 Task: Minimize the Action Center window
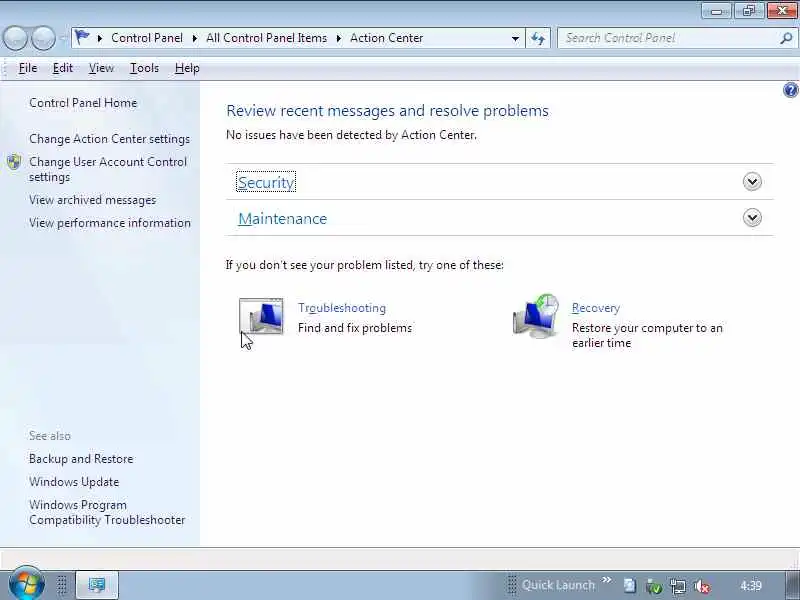716,11
